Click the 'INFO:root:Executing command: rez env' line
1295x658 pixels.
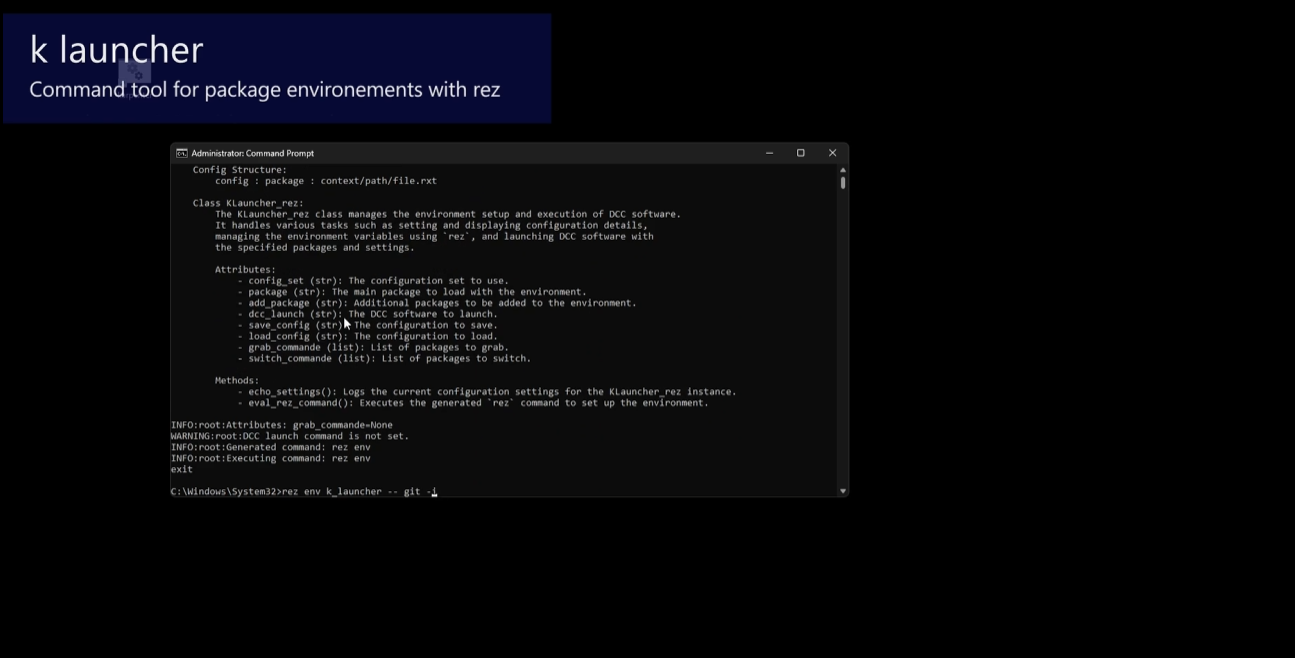click(271, 458)
